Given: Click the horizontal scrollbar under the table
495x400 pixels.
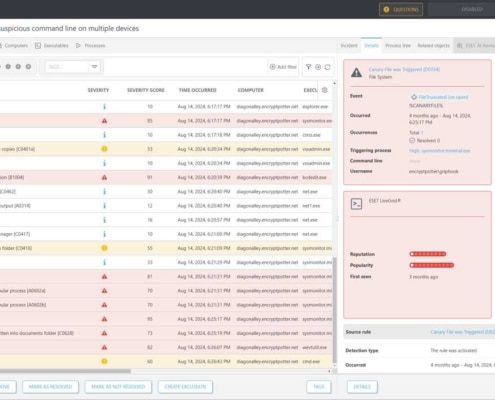Looking at the screenshot, I should tap(65, 371).
